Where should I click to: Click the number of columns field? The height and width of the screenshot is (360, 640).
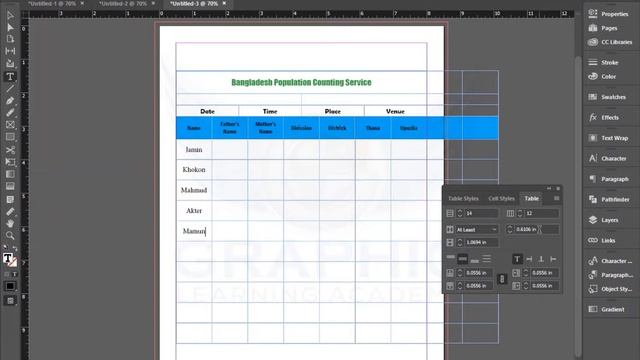click(x=542, y=213)
